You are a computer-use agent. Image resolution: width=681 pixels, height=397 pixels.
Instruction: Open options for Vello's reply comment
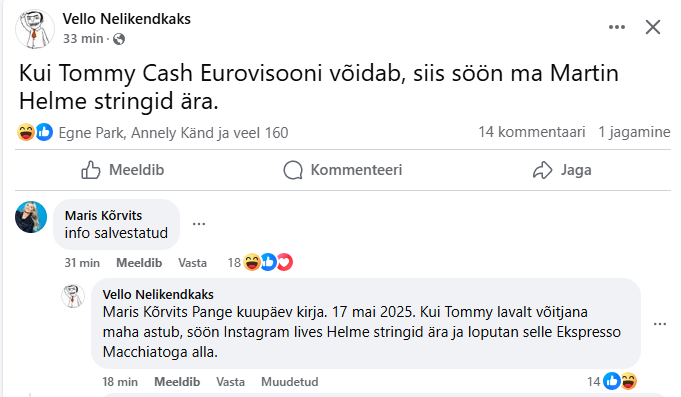pos(660,324)
